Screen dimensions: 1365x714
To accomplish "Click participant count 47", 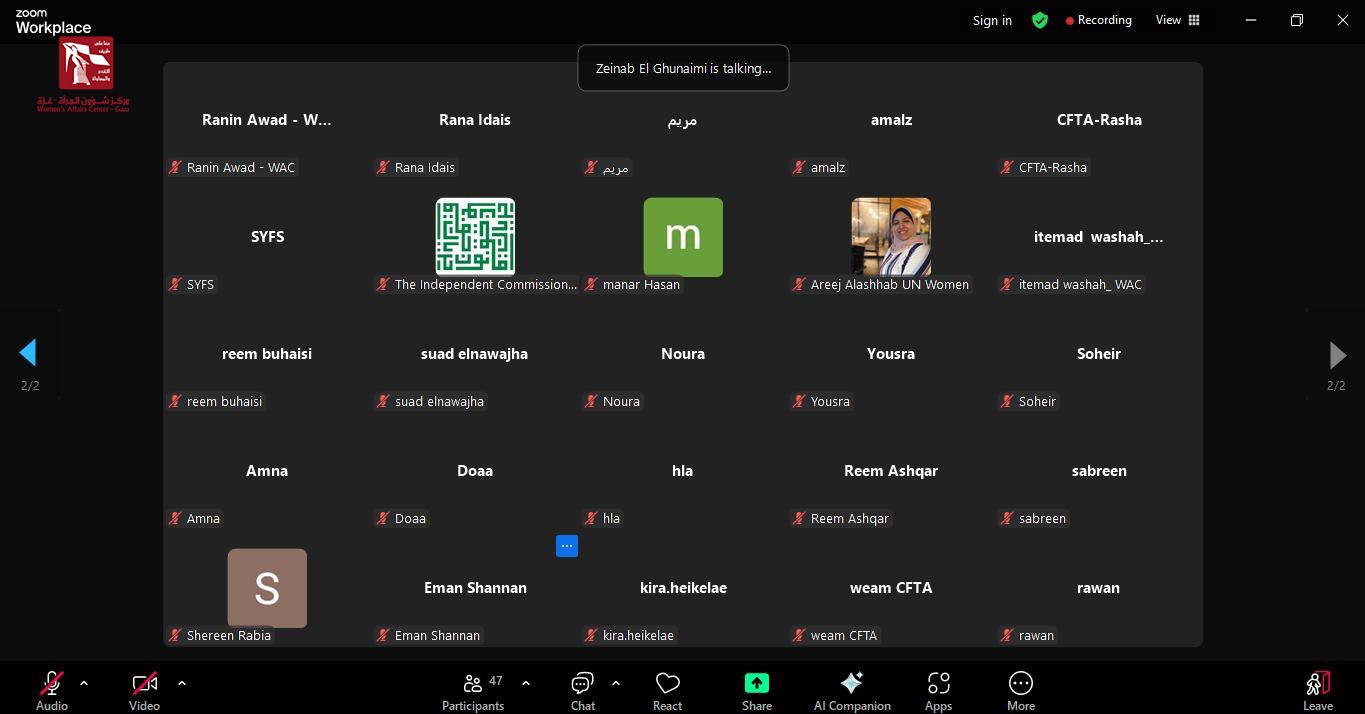I will click(496, 681).
